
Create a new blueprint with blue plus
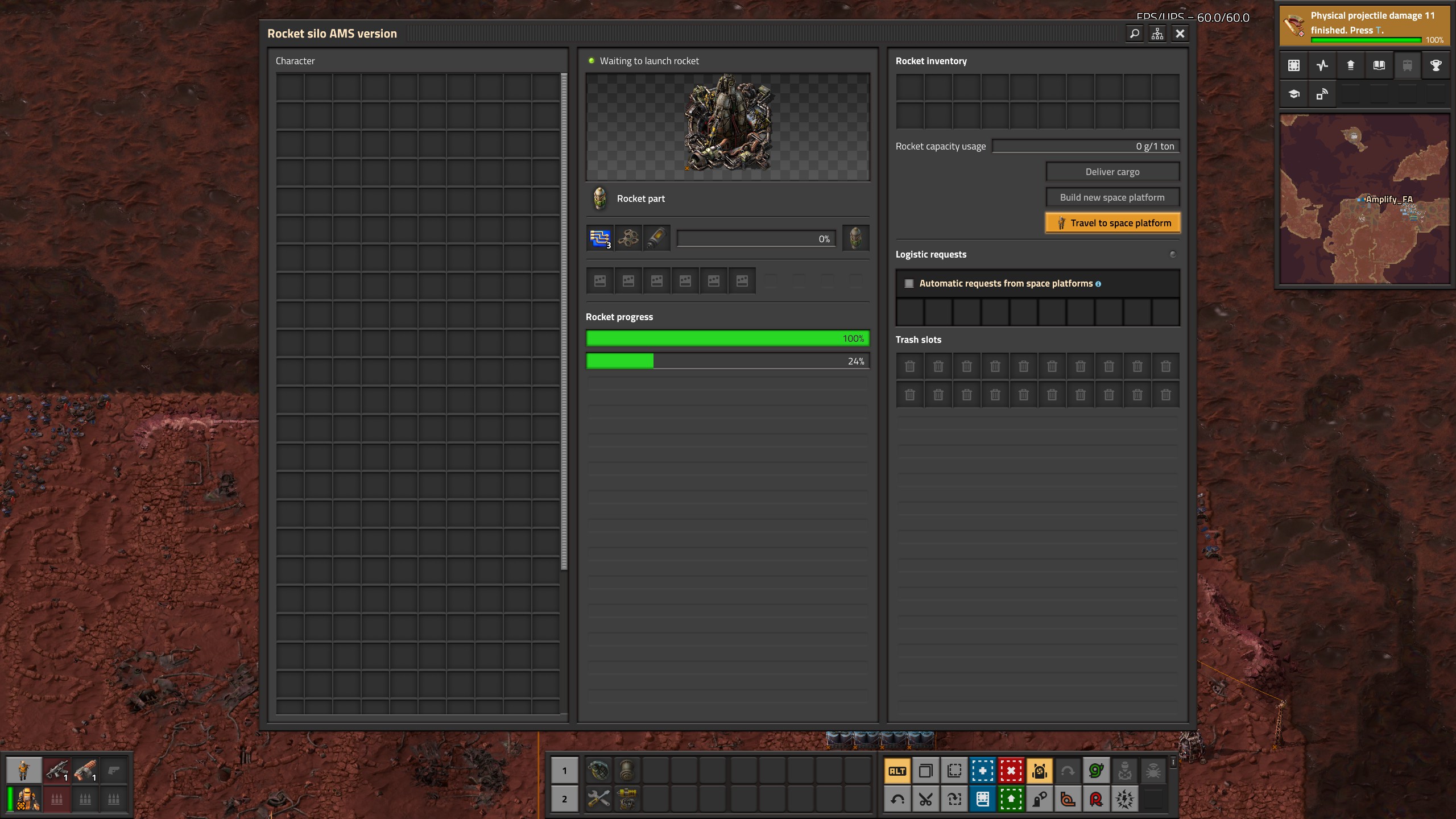point(983,771)
